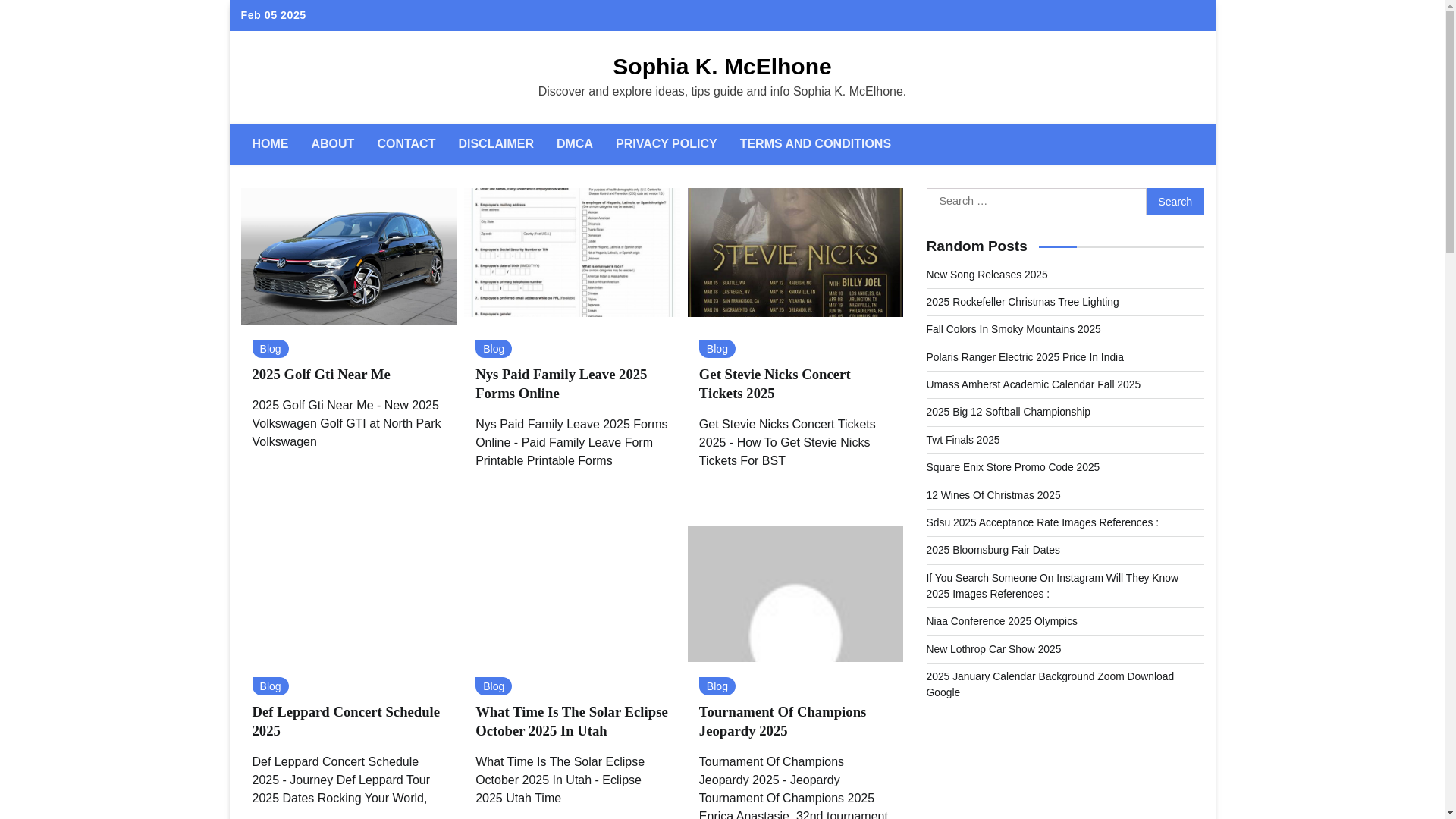Viewport: 1456px width, 819px height.
Task: Open TERMS AND CONDITIONS page
Action: (815, 144)
